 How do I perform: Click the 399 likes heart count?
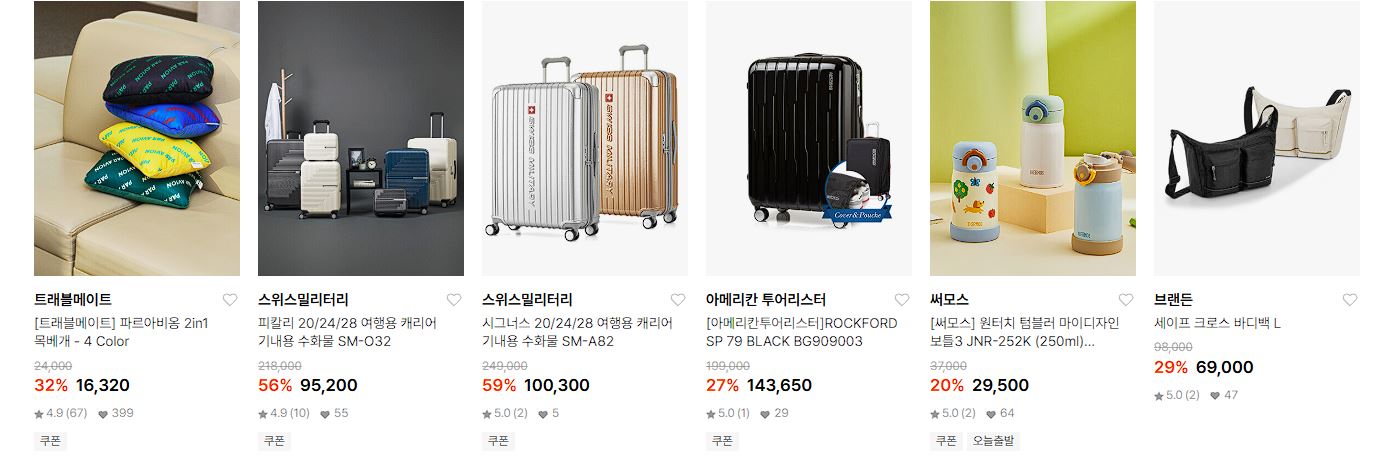point(115,413)
